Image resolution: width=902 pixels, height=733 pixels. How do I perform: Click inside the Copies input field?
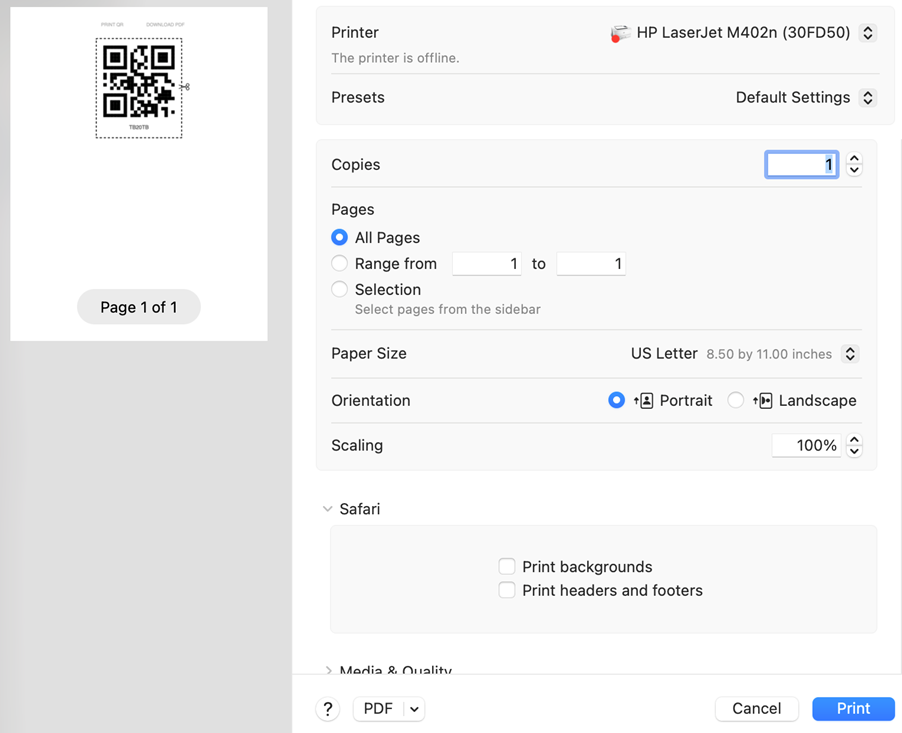pos(800,164)
